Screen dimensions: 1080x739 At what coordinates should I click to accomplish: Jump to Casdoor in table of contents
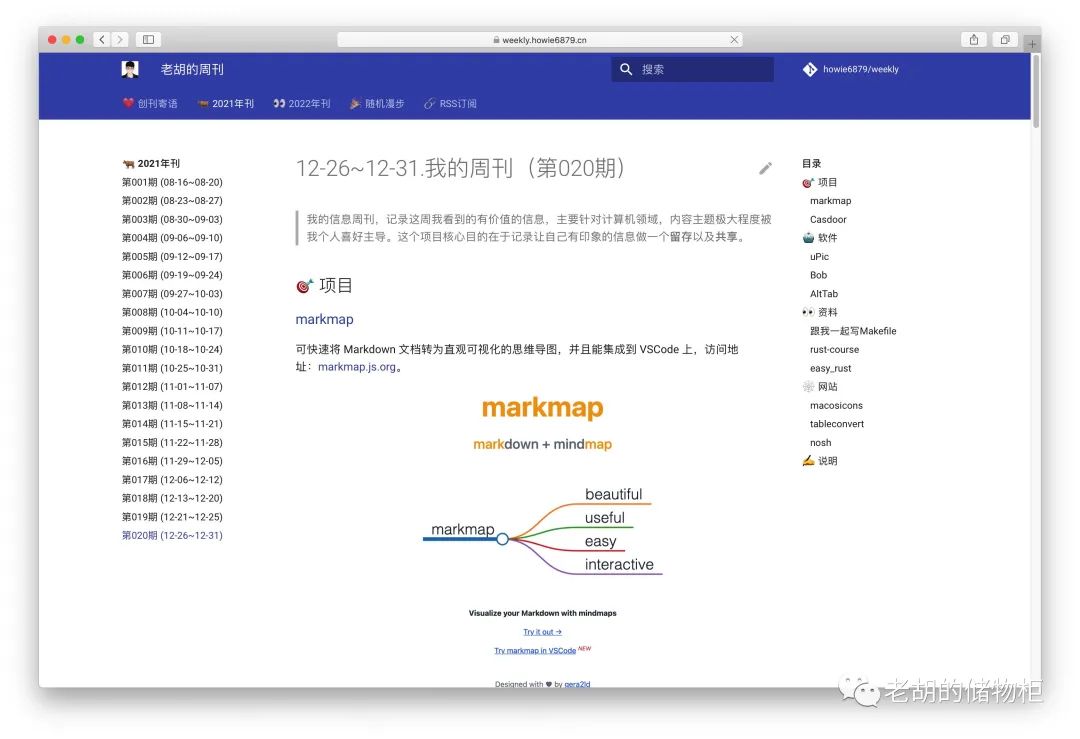click(828, 219)
